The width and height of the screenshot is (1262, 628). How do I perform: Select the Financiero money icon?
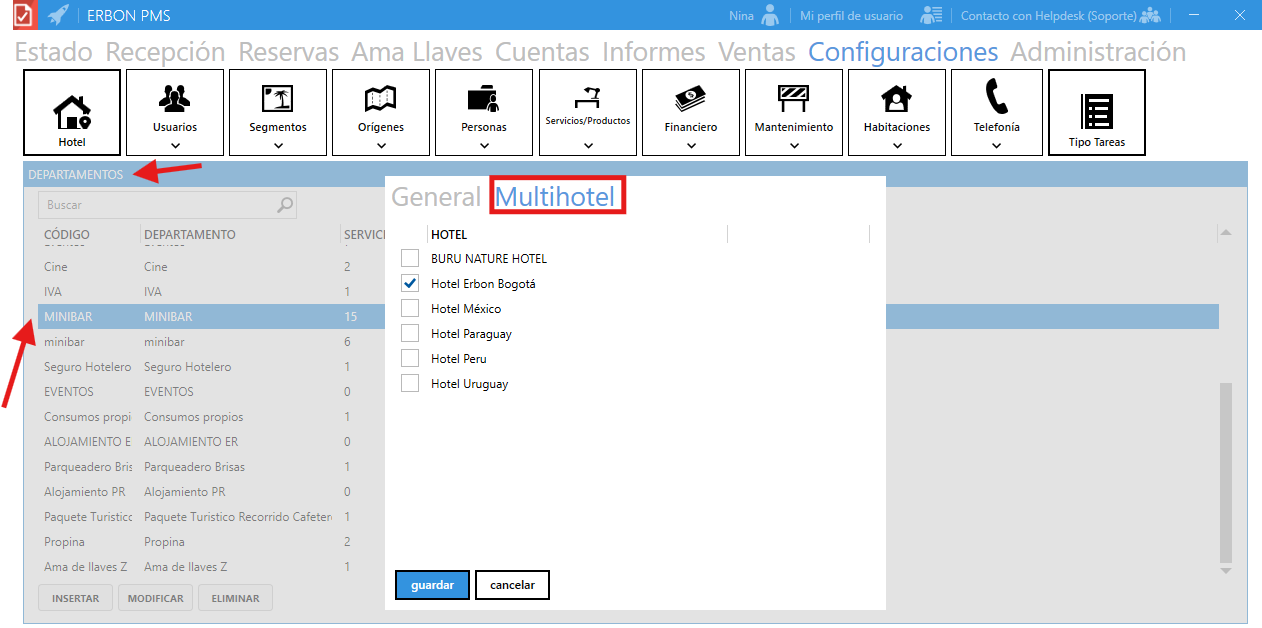point(690,99)
